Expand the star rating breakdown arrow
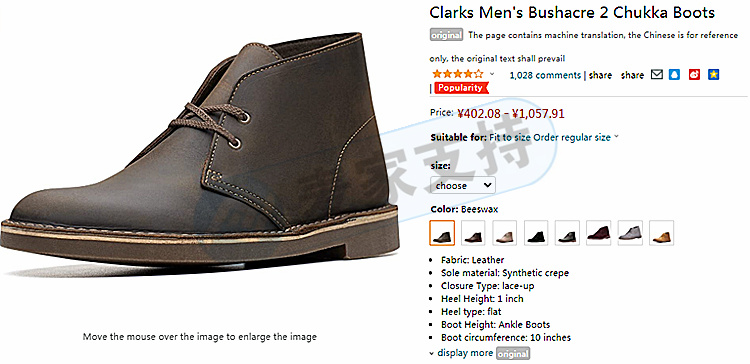750x364 pixels. [x=492, y=75]
